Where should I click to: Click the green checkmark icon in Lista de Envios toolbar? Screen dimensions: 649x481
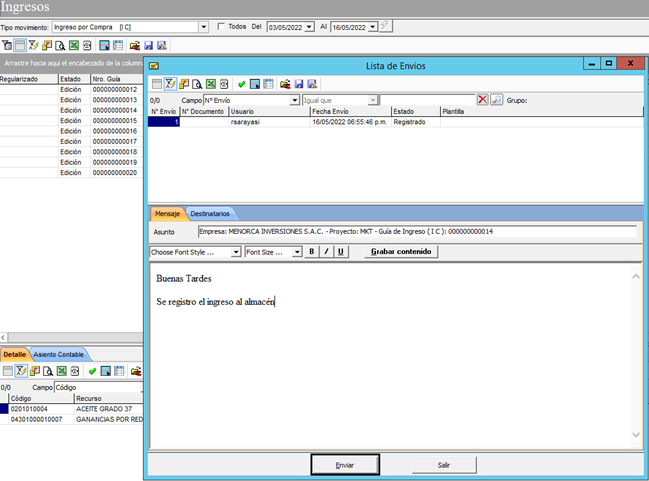point(242,84)
